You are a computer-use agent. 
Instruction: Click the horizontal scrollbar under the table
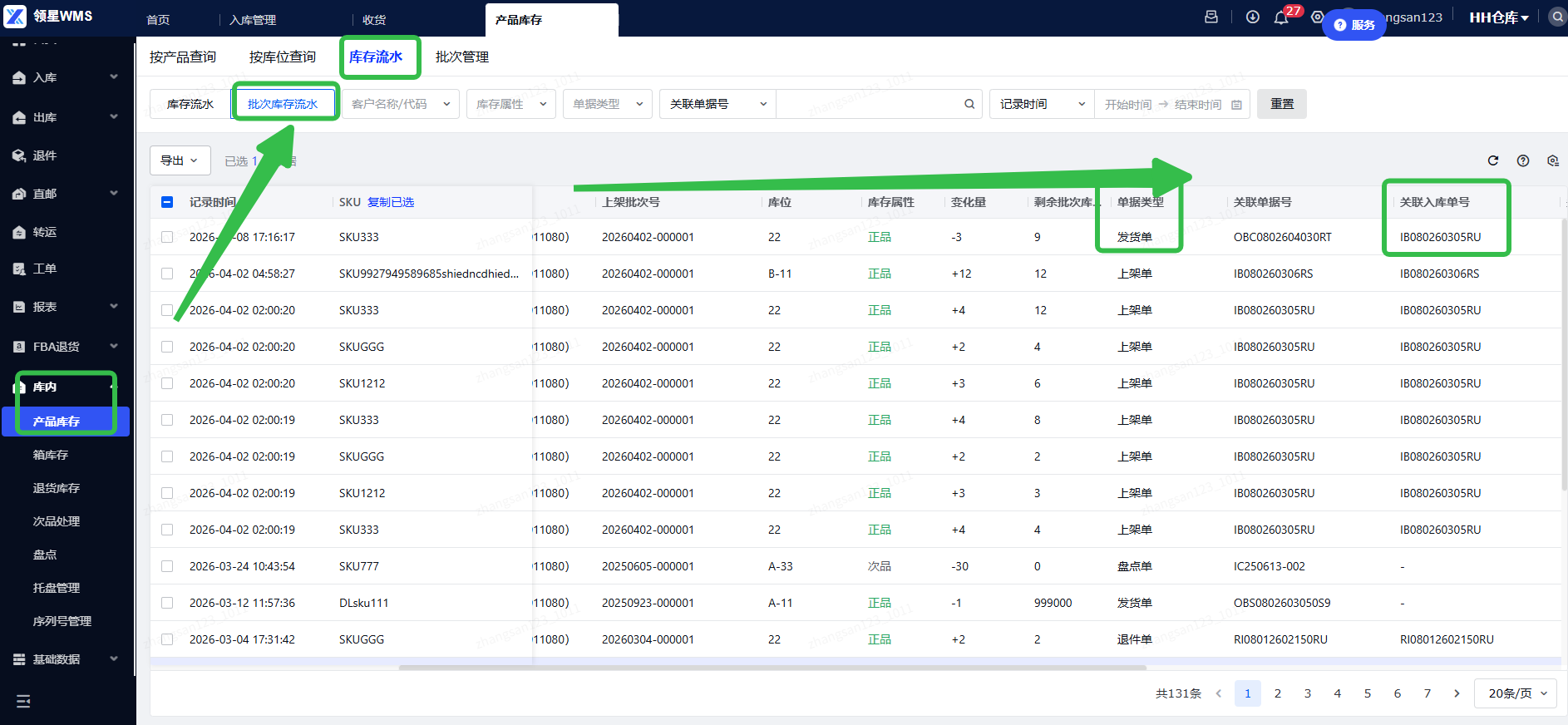pyautogui.click(x=772, y=667)
